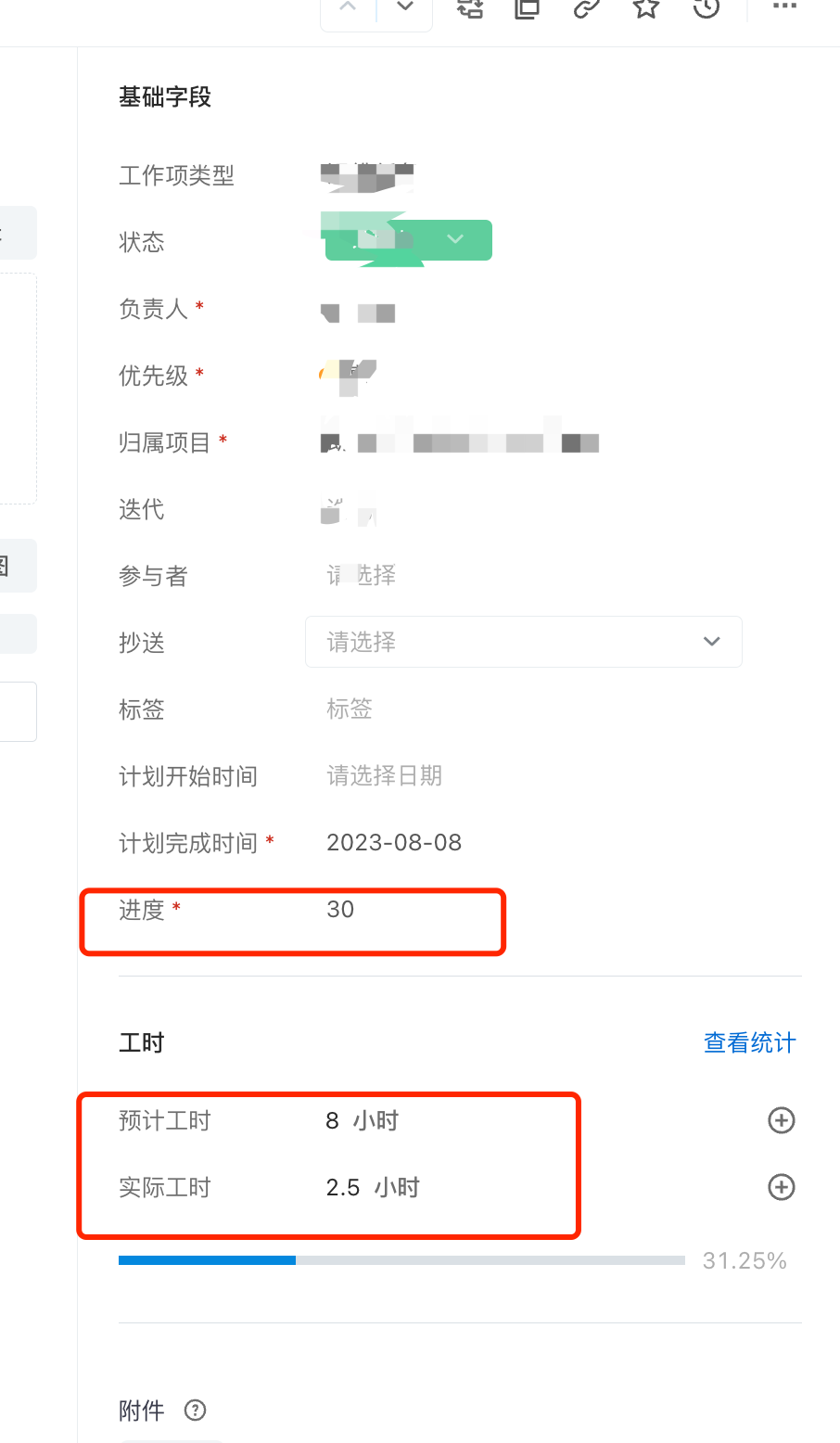Viewport: 840px width, 1443px height.
Task: Click the copy work item icon
Action: click(x=528, y=8)
